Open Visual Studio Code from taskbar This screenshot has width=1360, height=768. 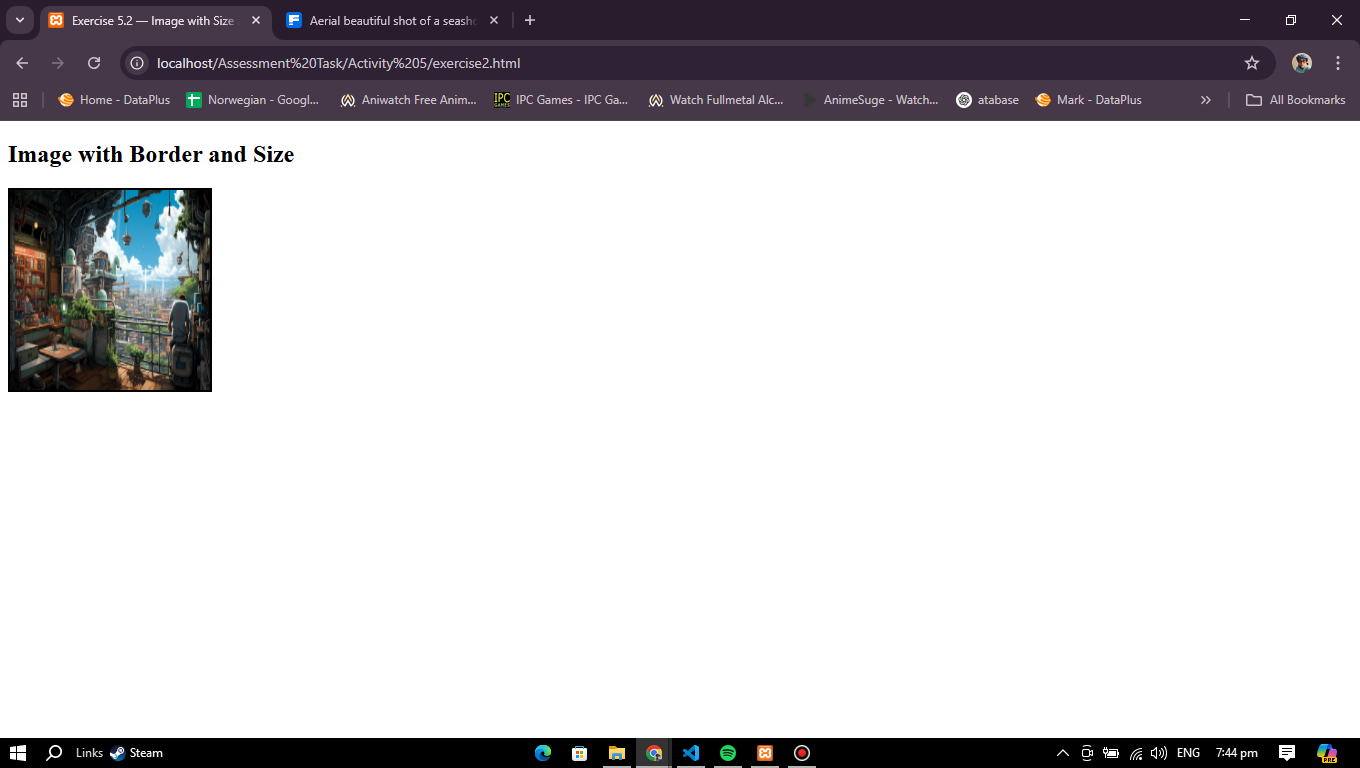pos(691,753)
